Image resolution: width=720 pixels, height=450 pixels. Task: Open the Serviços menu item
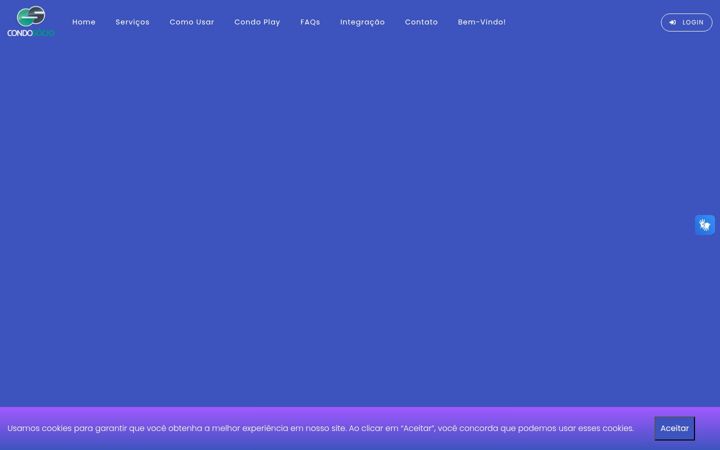point(132,22)
